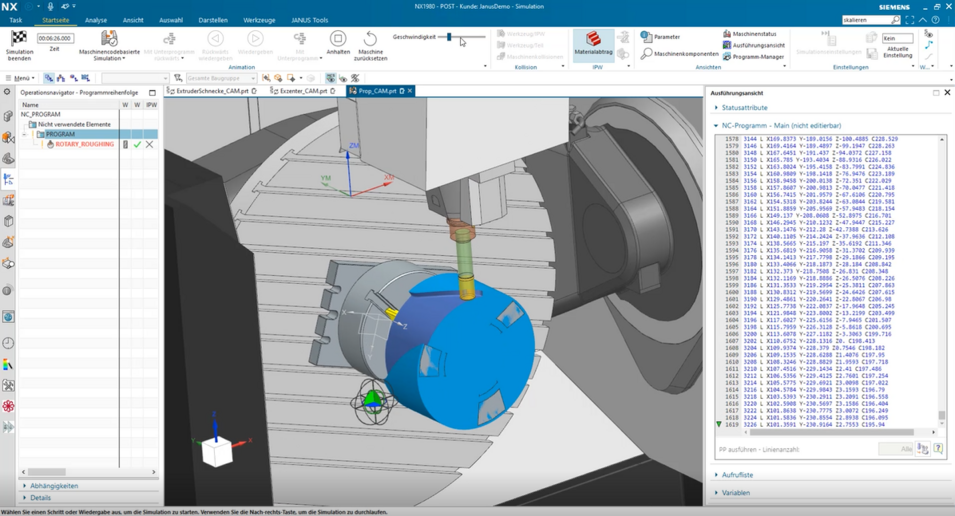Open the Parameter view
Image resolution: width=955 pixels, height=516 pixels.
click(x=660, y=37)
